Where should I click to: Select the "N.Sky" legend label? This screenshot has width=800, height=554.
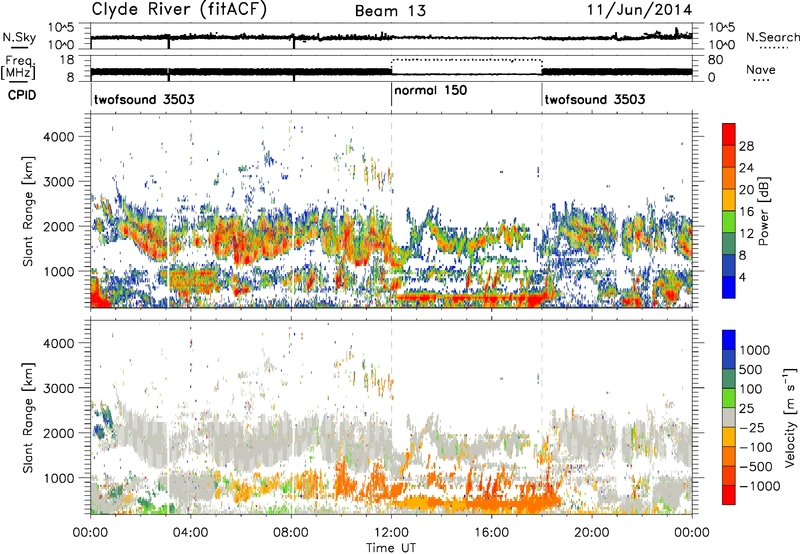19,37
